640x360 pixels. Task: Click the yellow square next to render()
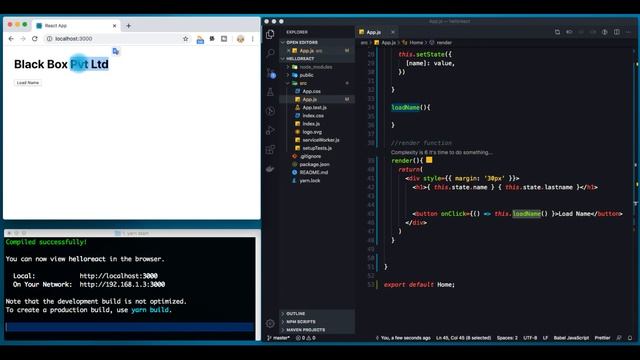429,160
